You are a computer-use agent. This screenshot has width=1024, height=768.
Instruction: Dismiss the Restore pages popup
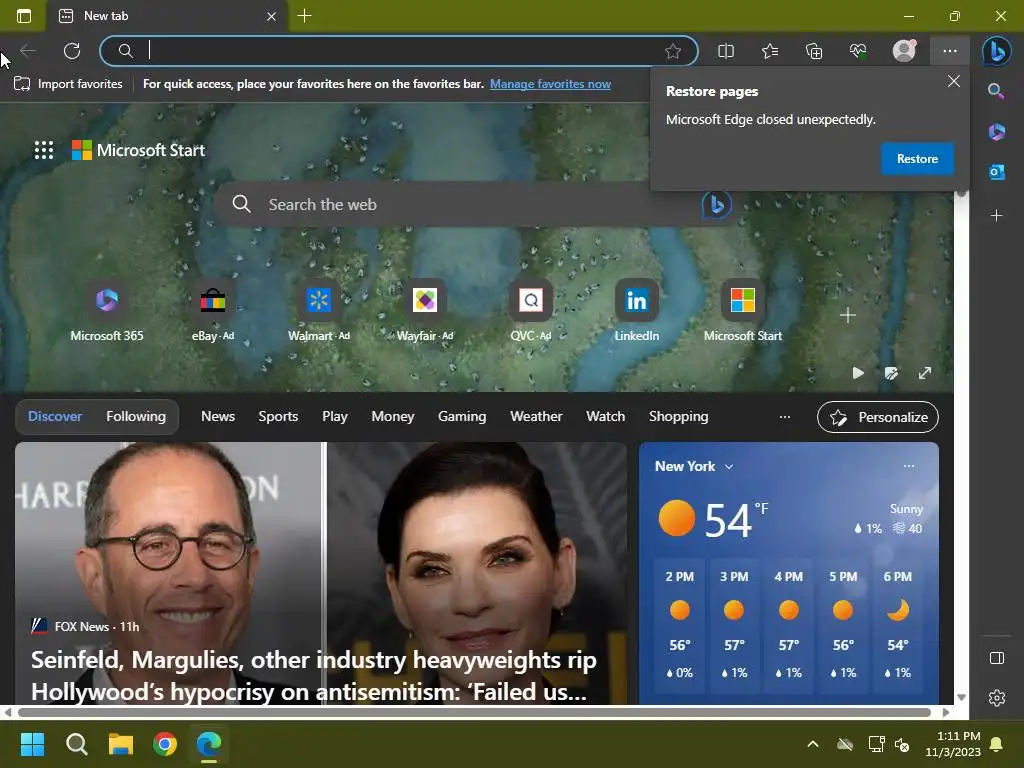click(x=953, y=81)
